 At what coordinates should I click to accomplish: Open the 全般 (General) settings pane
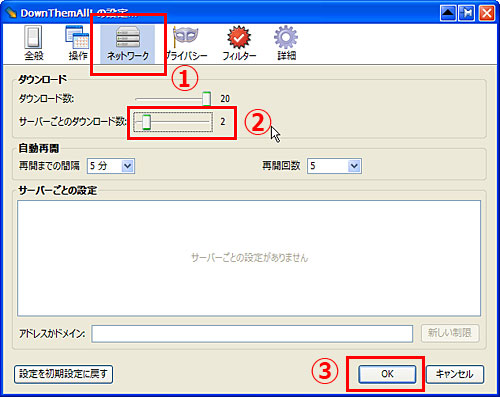click(33, 43)
